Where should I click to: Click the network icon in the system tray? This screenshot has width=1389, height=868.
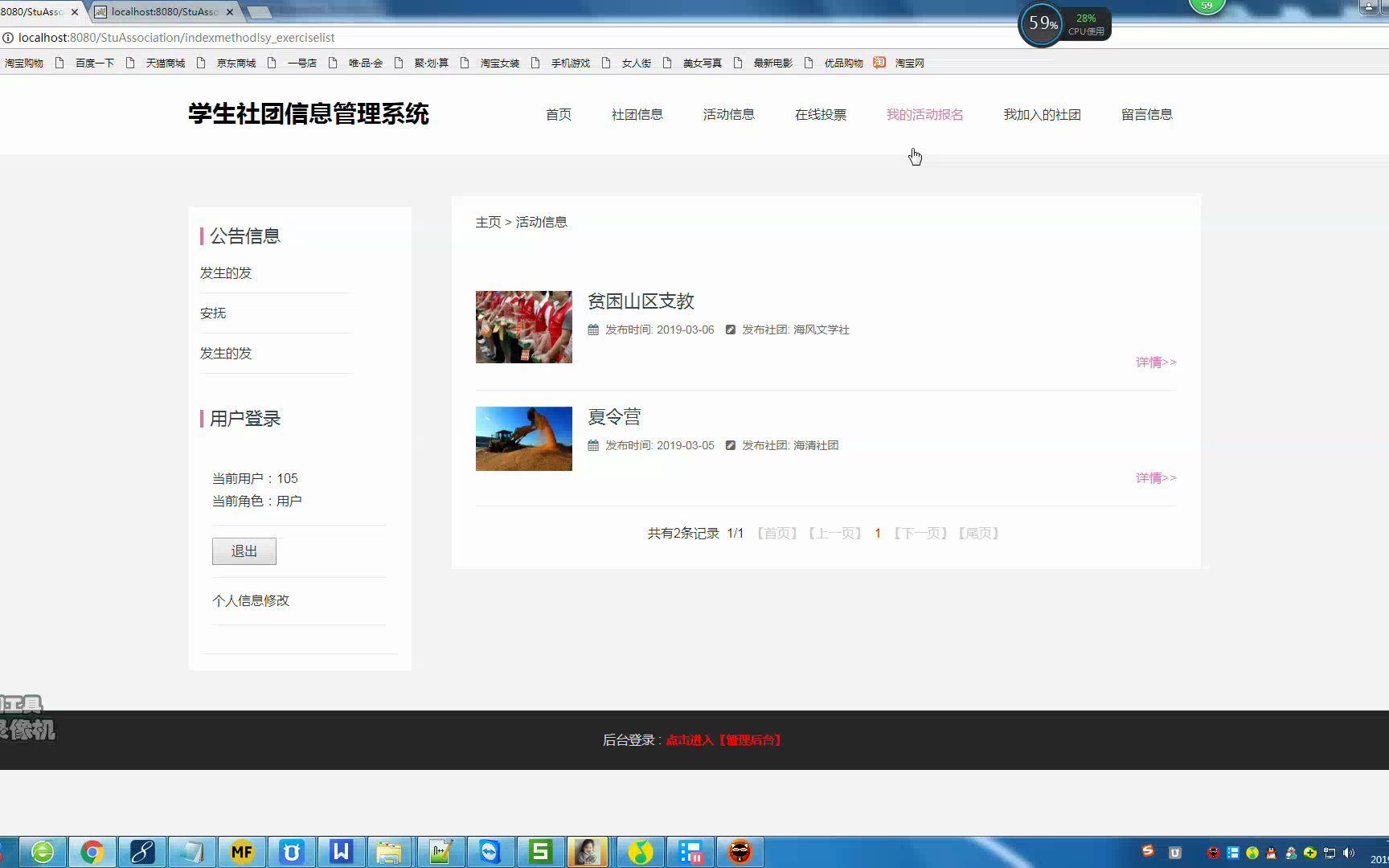click(1330, 854)
